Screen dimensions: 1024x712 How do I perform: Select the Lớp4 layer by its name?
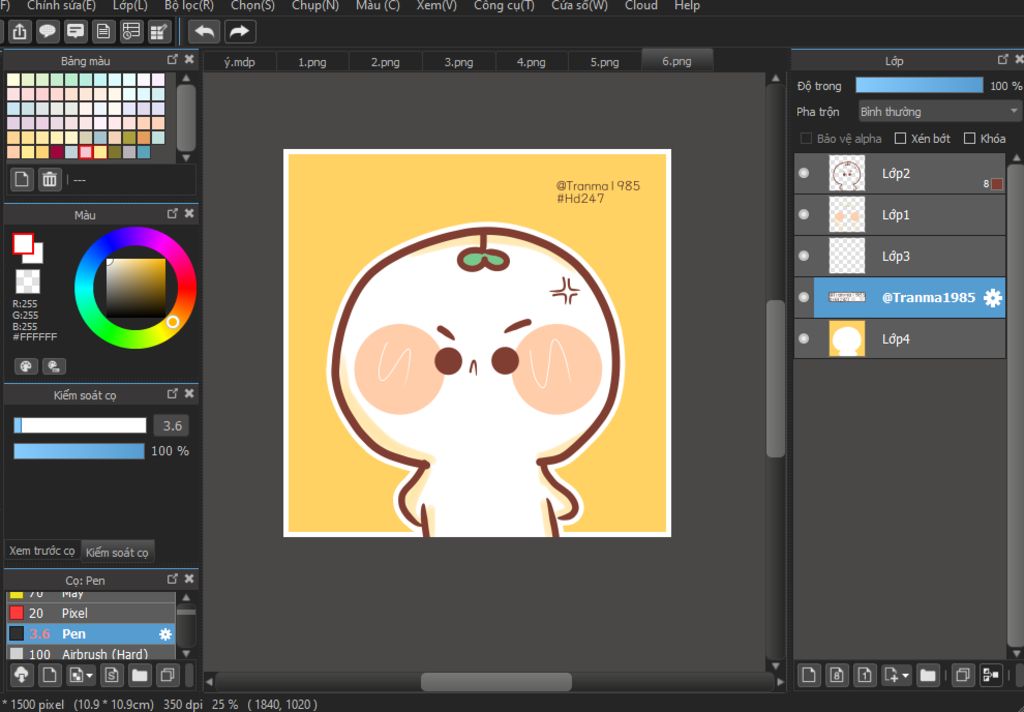tap(896, 339)
